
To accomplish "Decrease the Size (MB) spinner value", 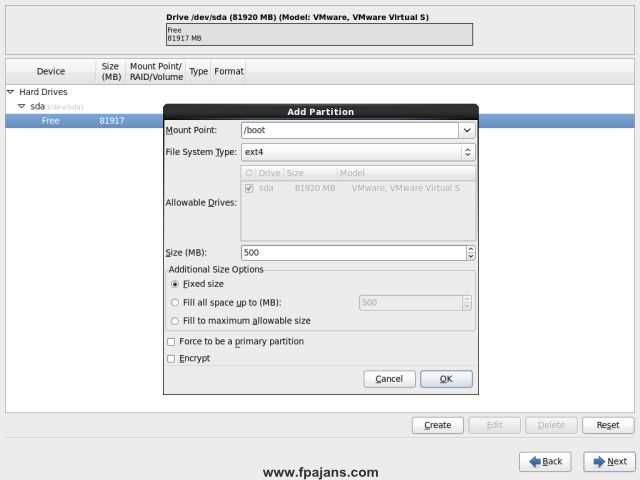I will point(471,256).
